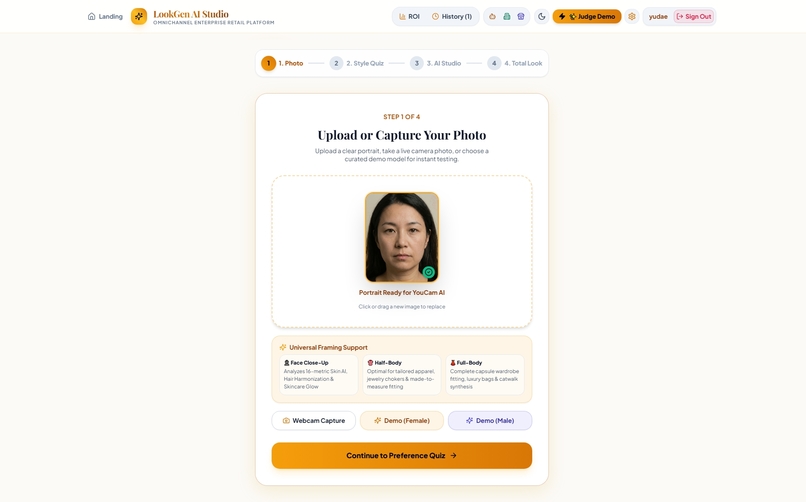Image resolution: width=806 pixels, height=502 pixels.
Task: Click 'Upload or Capture Your Photo' heading
Action: (402, 135)
